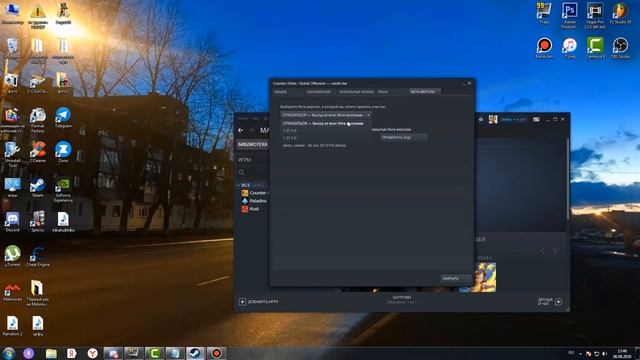Click the Close button at bottom of properties dialog
This screenshot has height=360, width=640.
[456, 278]
